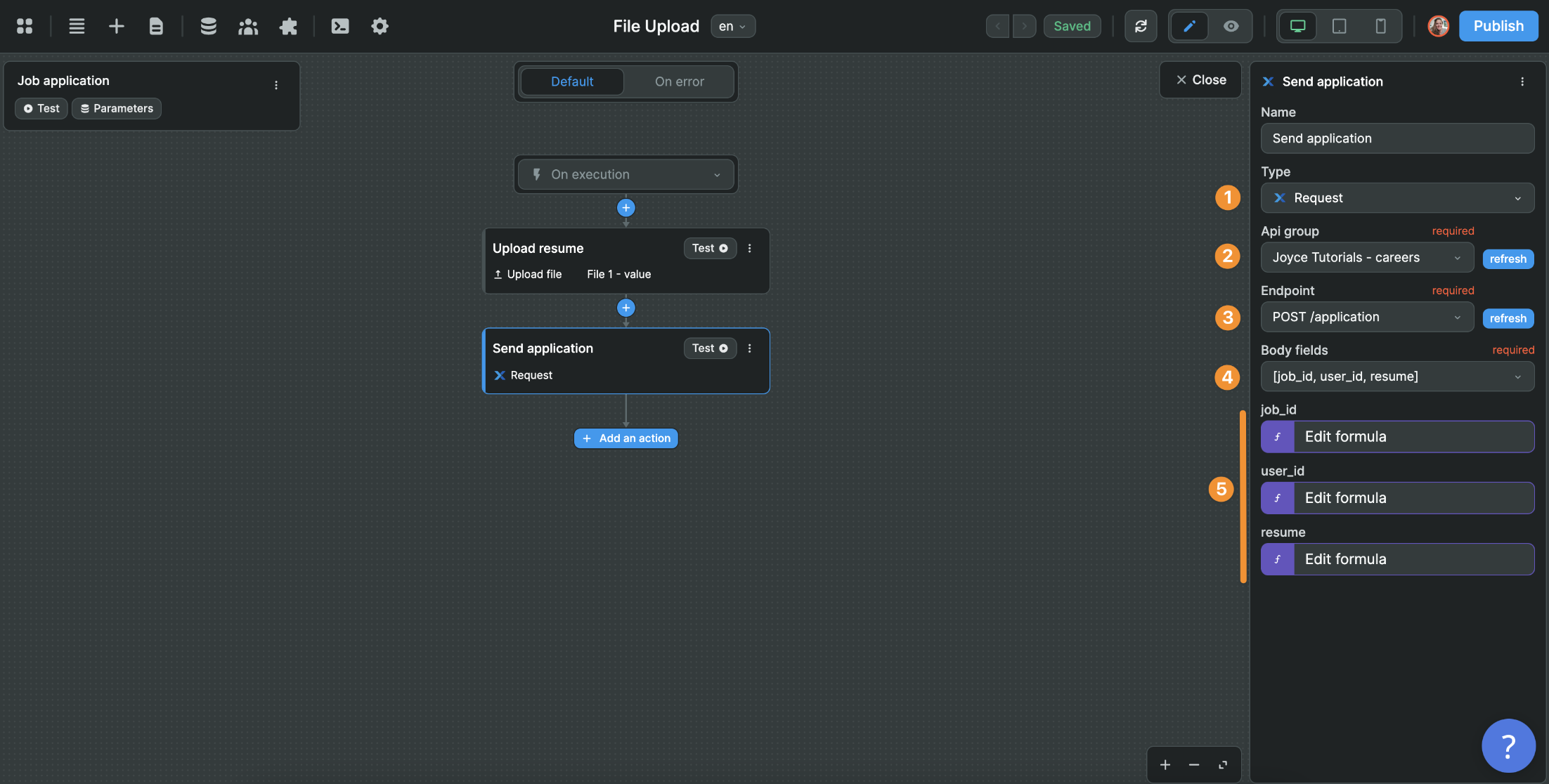Switch to the On error tab

point(679,81)
